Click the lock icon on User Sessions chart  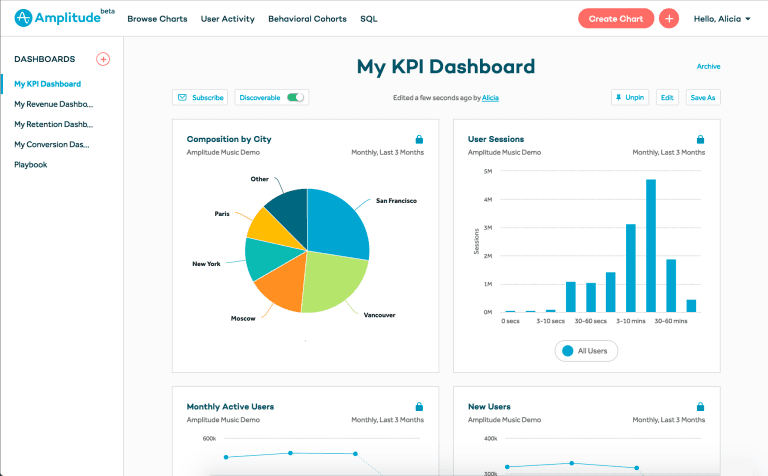point(700,139)
